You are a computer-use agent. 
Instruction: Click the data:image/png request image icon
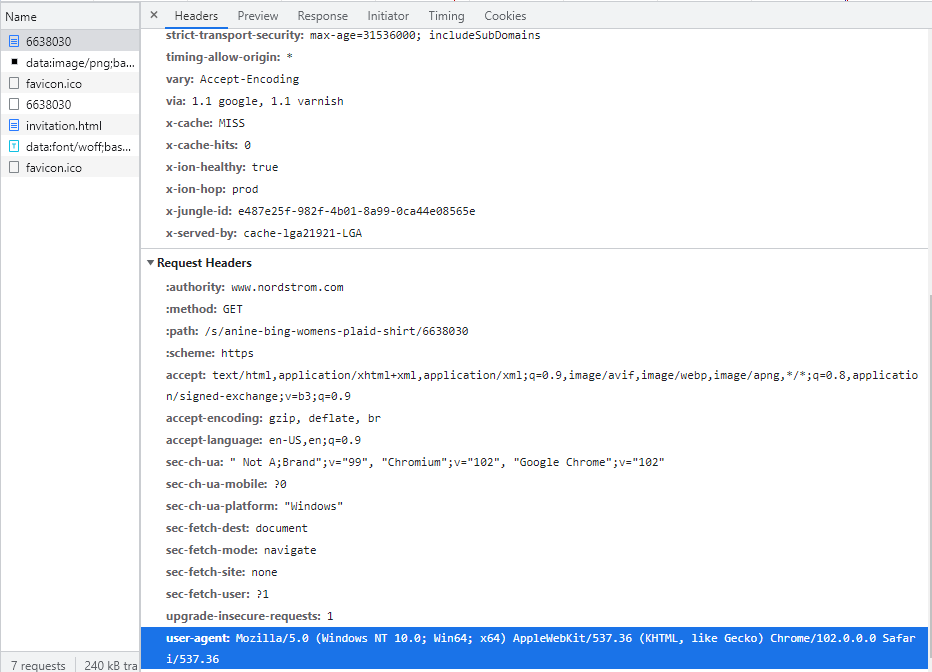point(14,62)
